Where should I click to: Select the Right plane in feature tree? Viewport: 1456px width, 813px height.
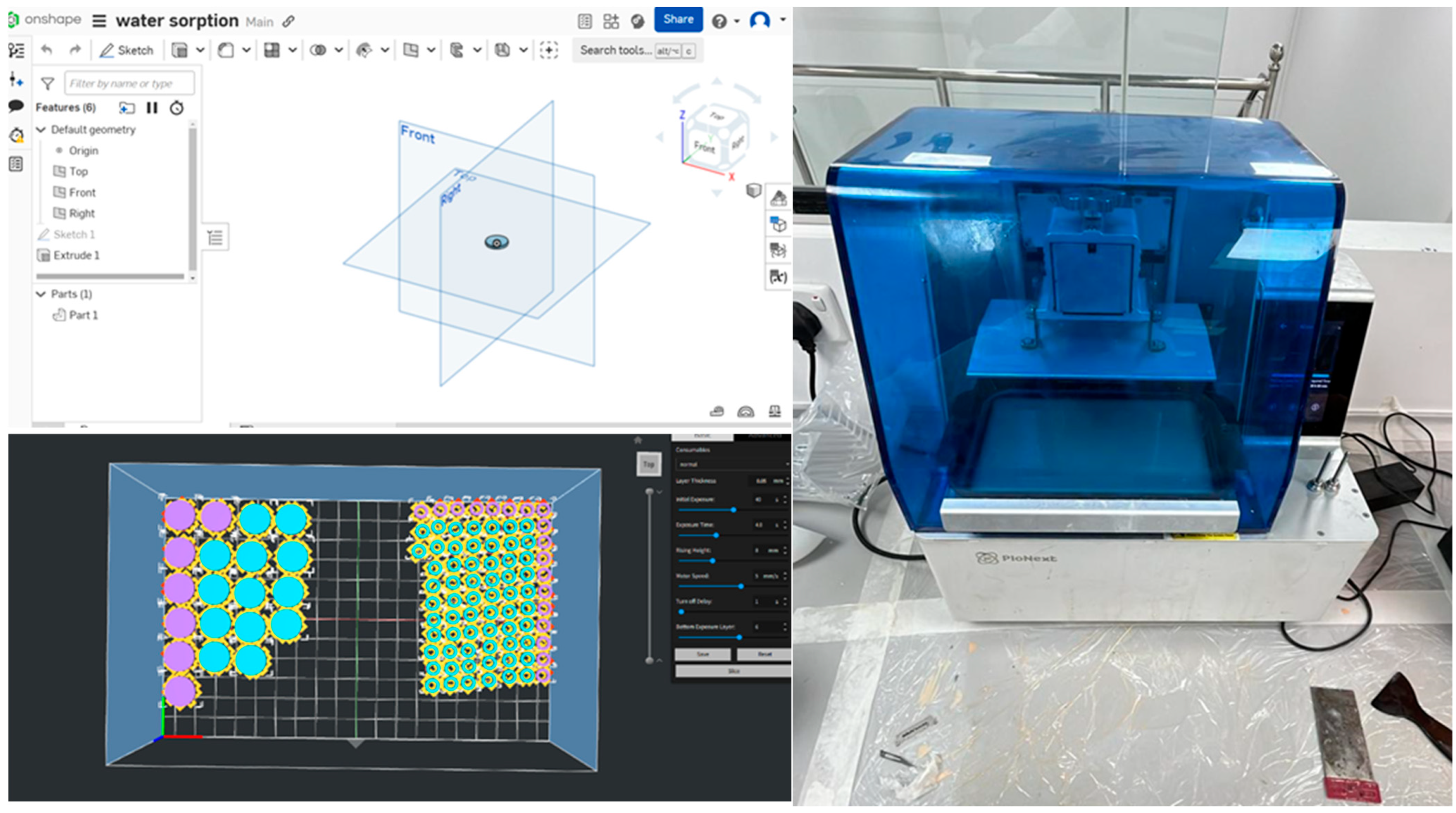point(81,213)
